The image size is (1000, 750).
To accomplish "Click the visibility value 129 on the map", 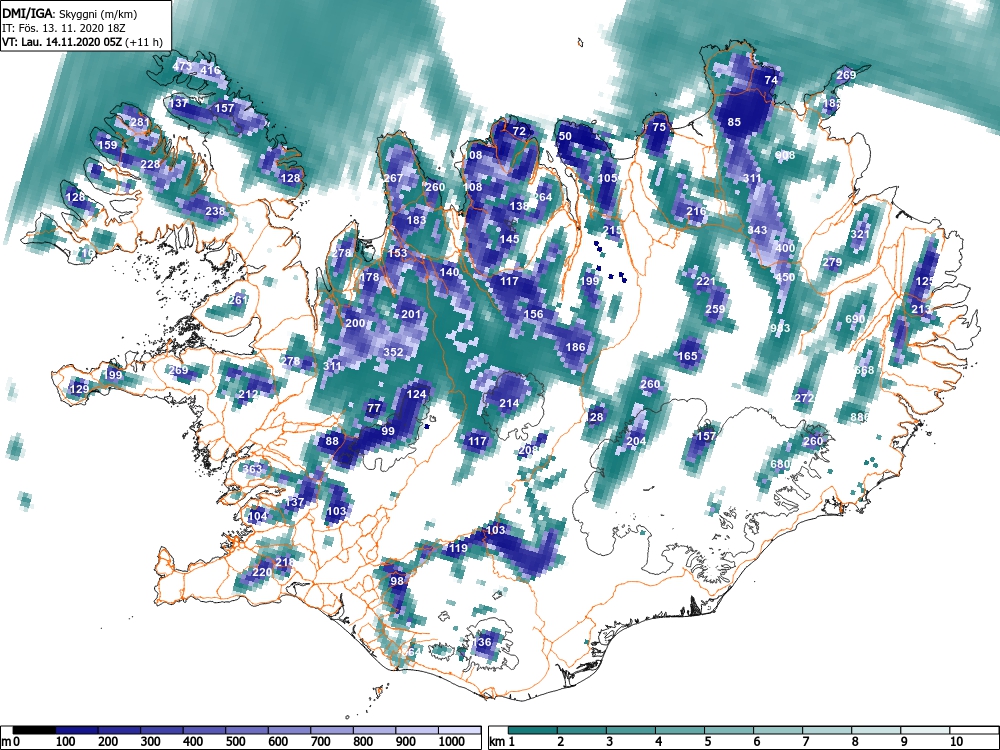I will click(79, 389).
